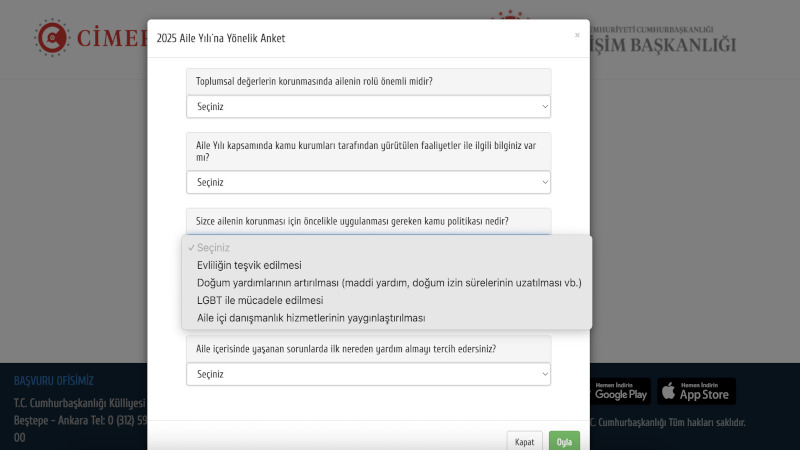Choose 'Aile içi danışmanlık hizmetlerinin yaygınlaştırılması'
The image size is (800, 450).
tap(311, 318)
